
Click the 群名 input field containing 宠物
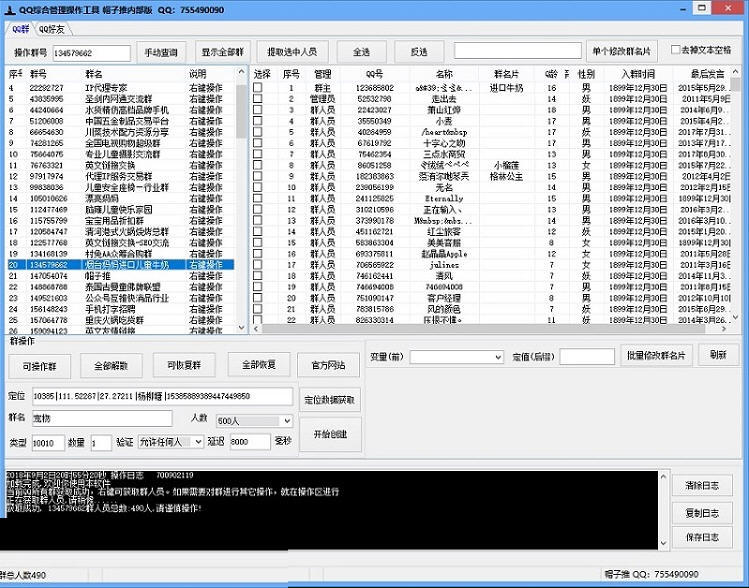coord(102,418)
